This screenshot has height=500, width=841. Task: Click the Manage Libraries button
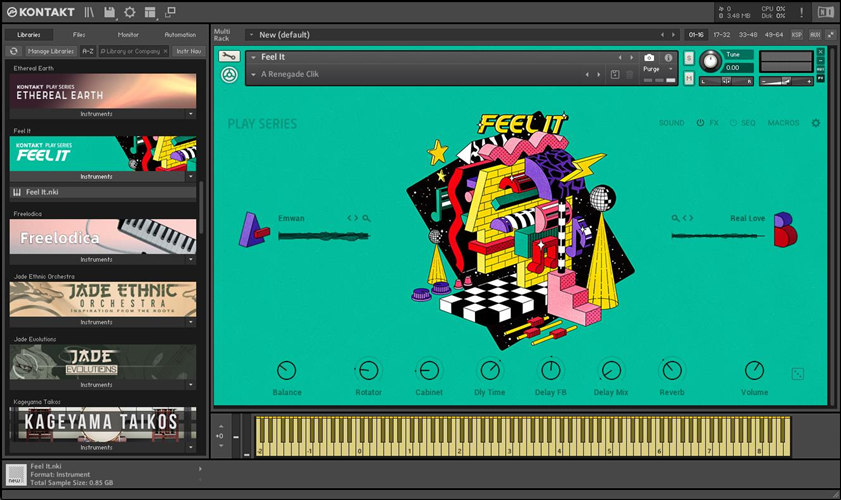(x=51, y=50)
